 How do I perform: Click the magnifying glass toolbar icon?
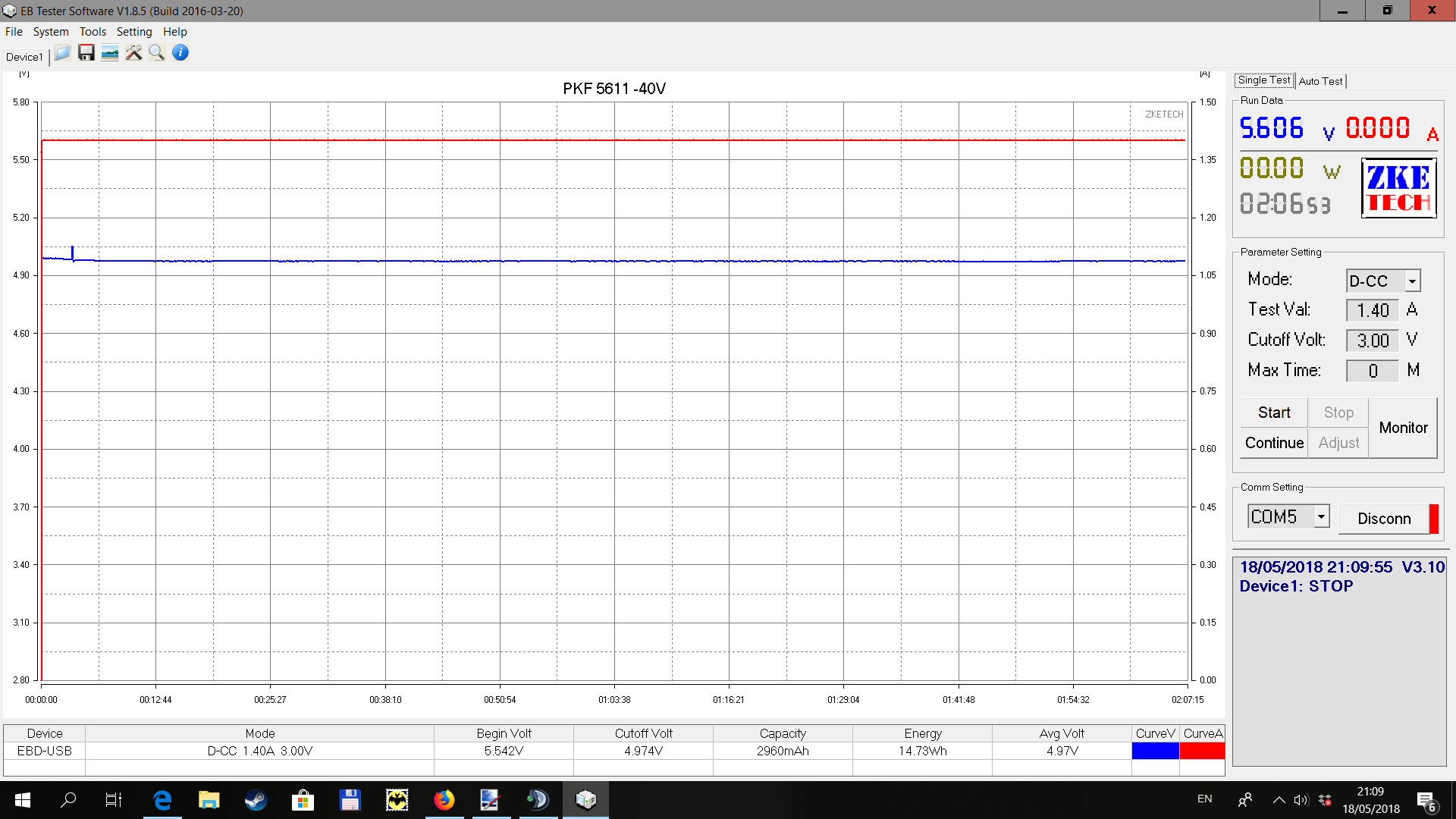pos(157,52)
